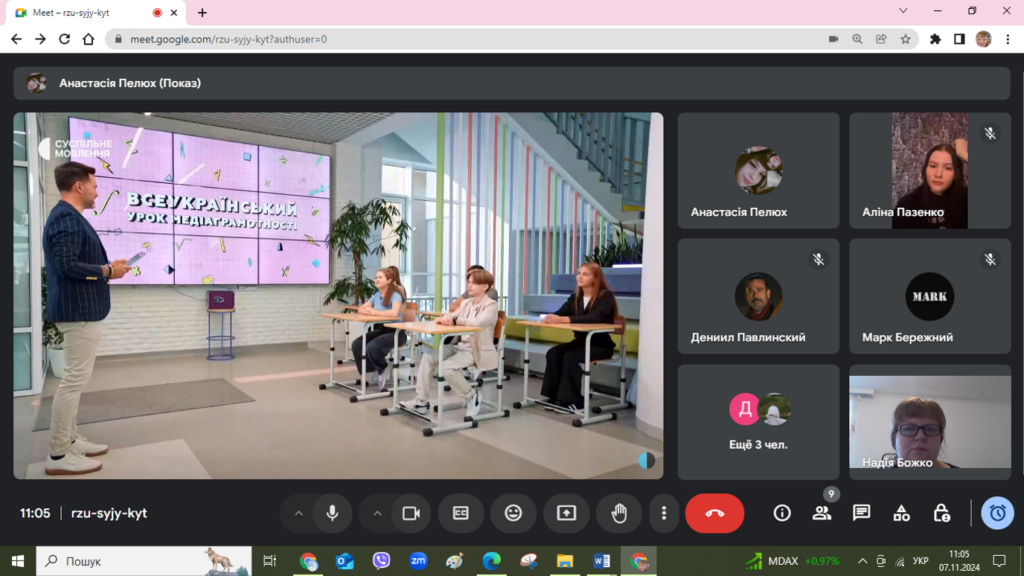
Task: Open Outlook from the taskbar
Action: 345,561
